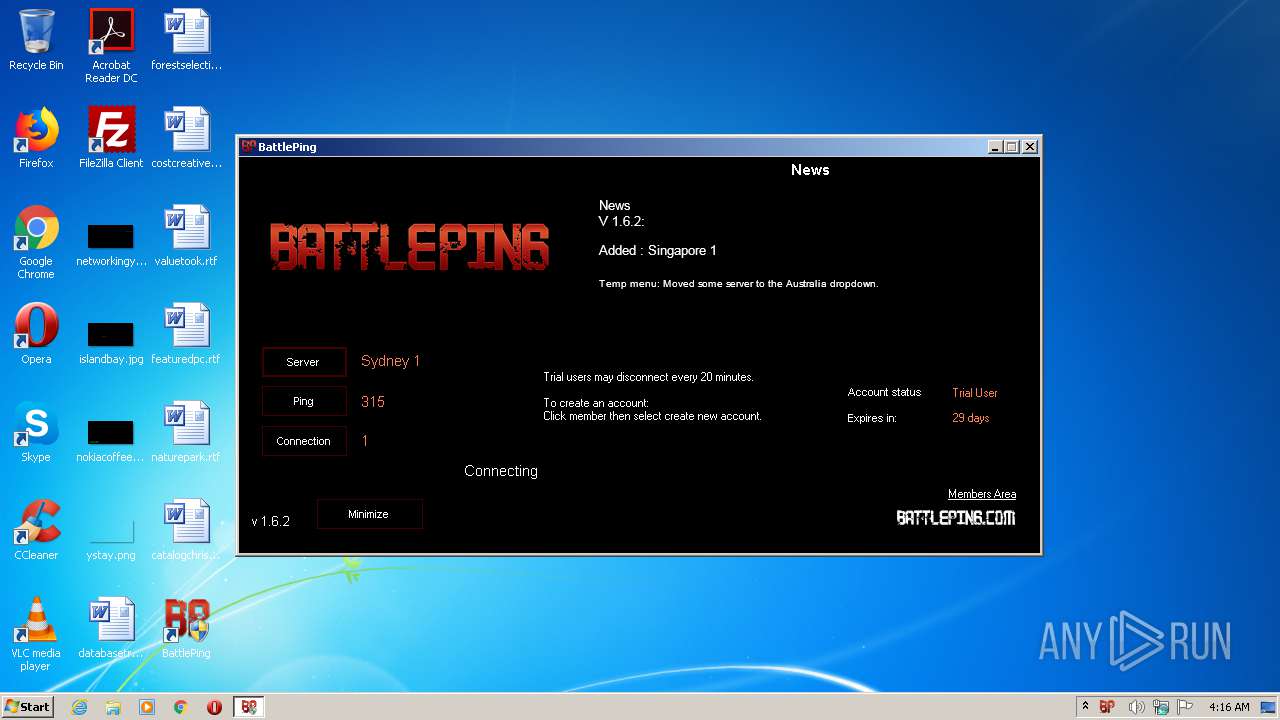Click the Connecting status text
1280x720 pixels.
pyautogui.click(x=501, y=471)
